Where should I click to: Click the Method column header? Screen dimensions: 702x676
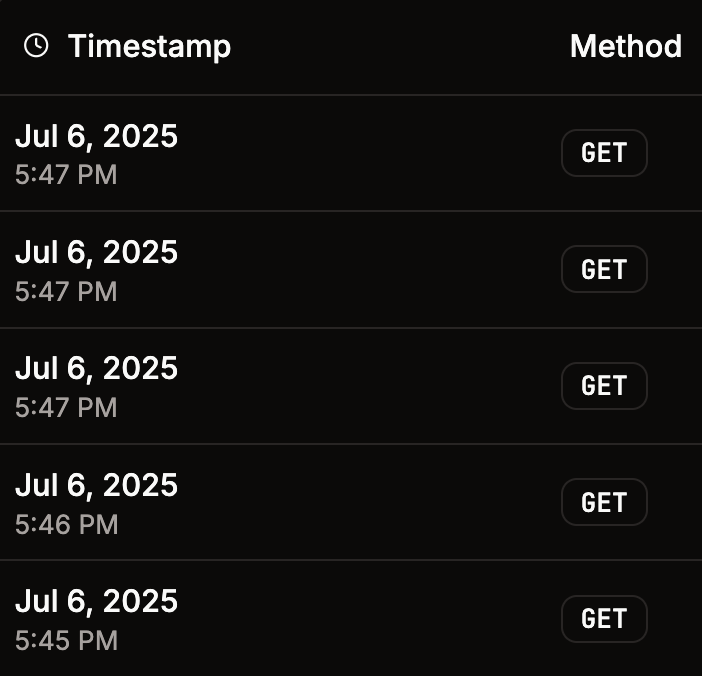pyautogui.click(x=625, y=46)
